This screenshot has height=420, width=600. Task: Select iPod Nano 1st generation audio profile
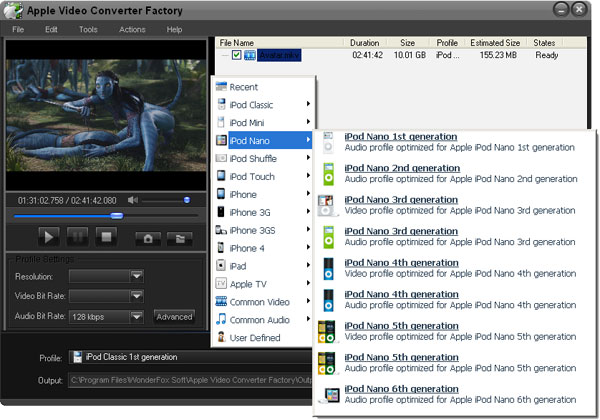pos(401,137)
